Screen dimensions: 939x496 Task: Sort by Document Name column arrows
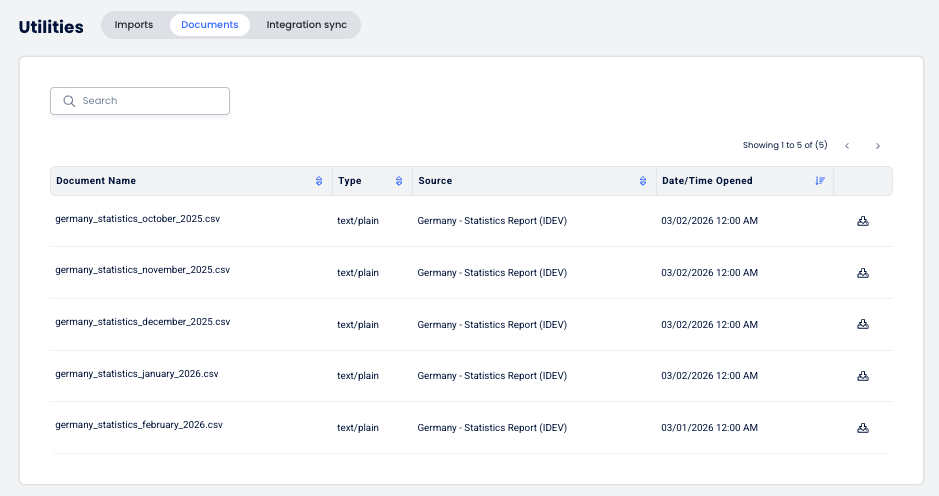click(x=319, y=181)
